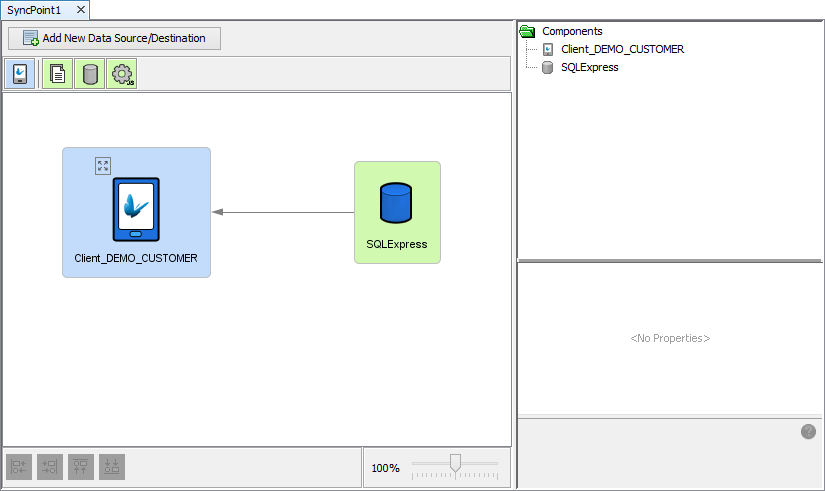The height and width of the screenshot is (491, 825).
Task: Click the file document source toolbar icon
Action: (x=58, y=74)
